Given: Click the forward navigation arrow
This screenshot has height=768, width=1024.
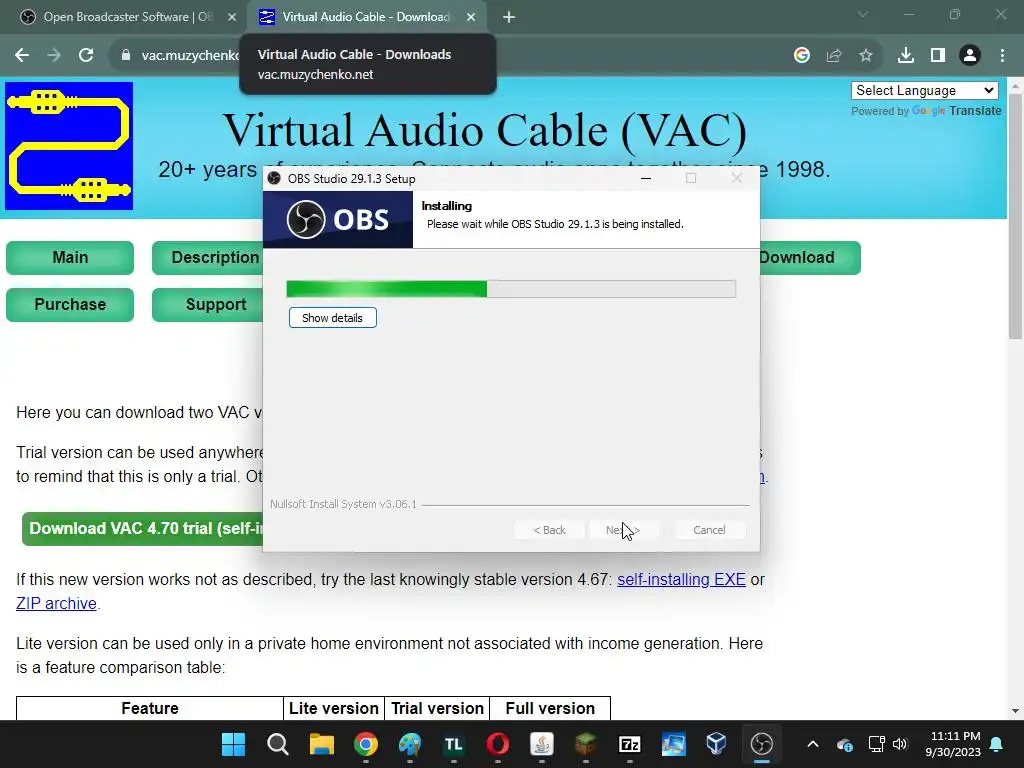Looking at the screenshot, I should pos(54,56).
